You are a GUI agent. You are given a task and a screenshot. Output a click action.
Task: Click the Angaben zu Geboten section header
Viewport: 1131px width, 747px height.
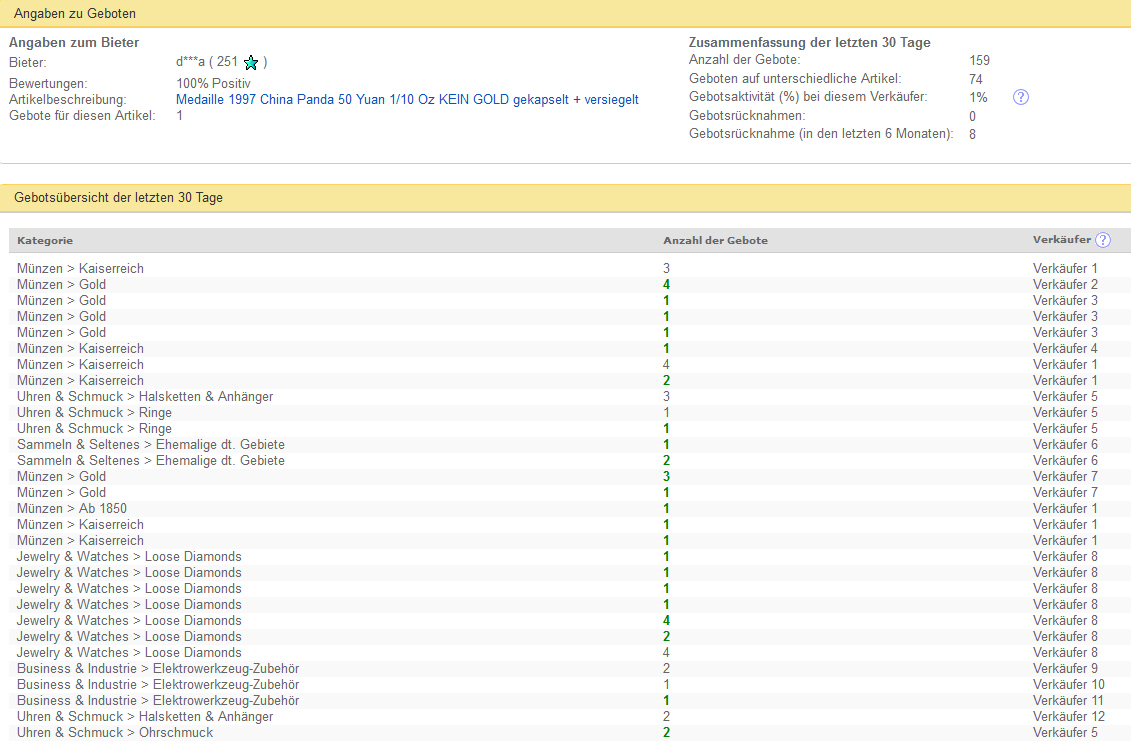[x=75, y=14]
